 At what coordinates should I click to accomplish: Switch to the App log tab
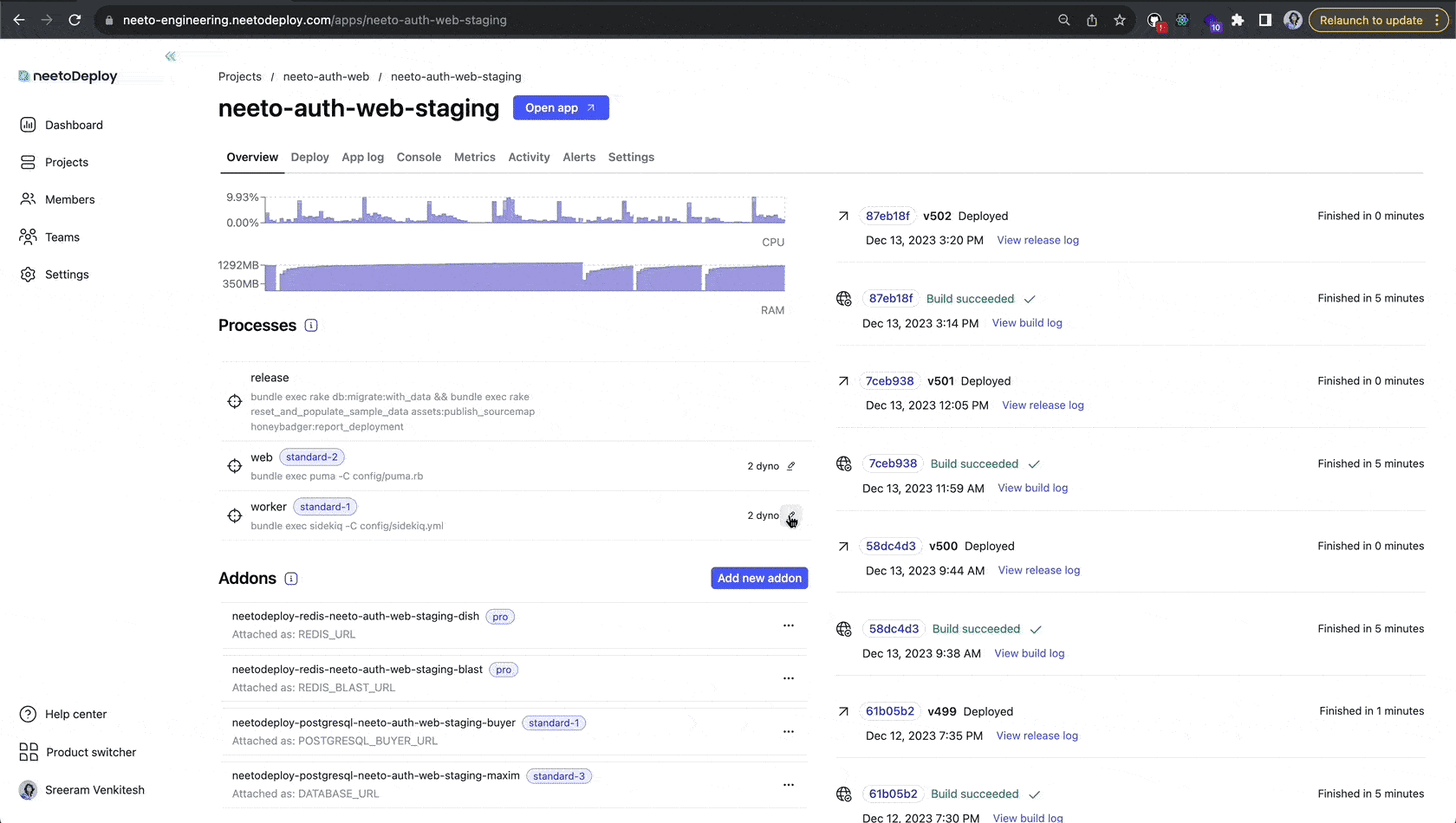[363, 157]
